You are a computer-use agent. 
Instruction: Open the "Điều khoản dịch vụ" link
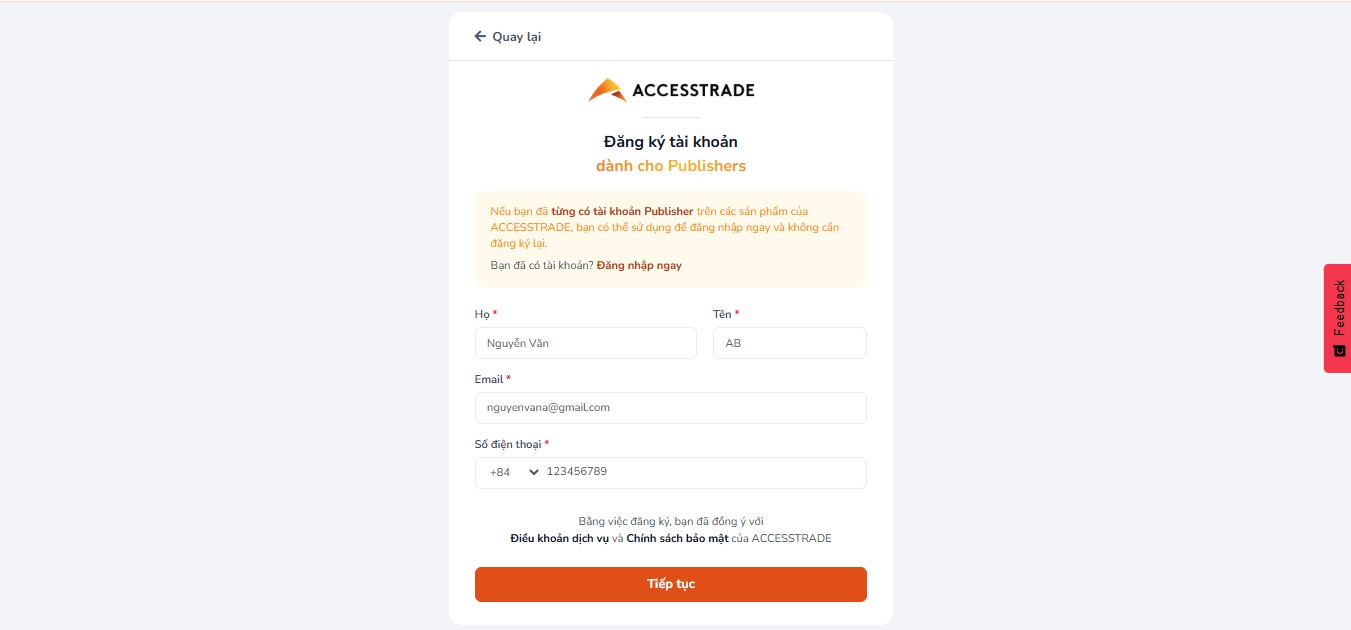[x=559, y=539]
